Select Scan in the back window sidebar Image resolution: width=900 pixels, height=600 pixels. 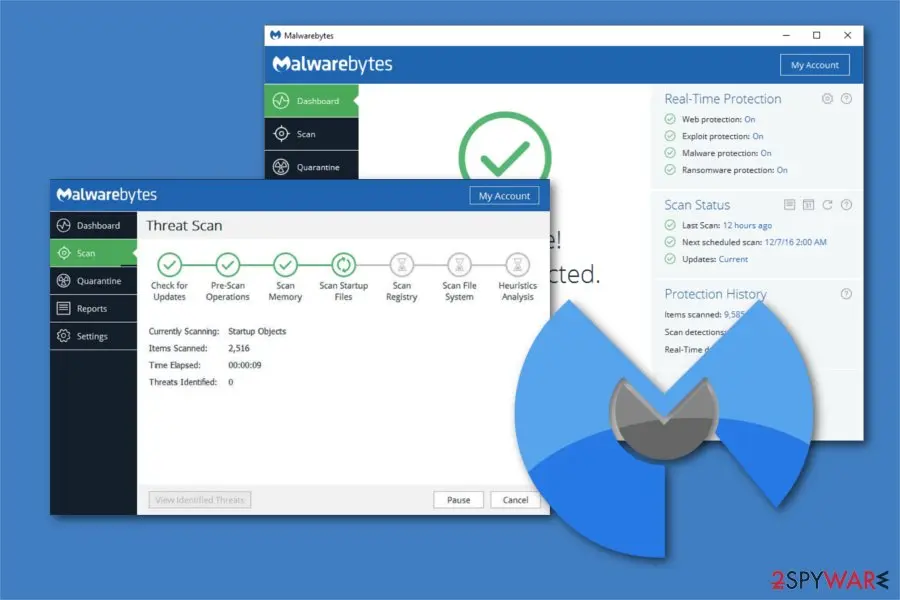tap(311, 134)
